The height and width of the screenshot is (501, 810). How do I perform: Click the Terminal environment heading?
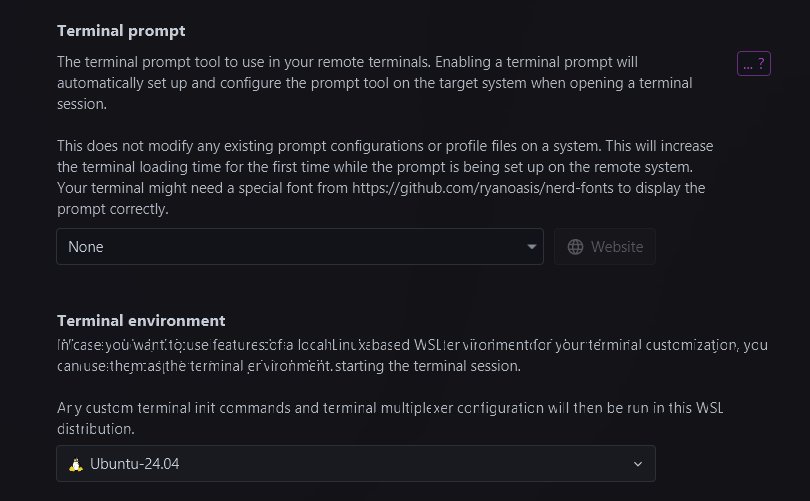[x=141, y=321]
